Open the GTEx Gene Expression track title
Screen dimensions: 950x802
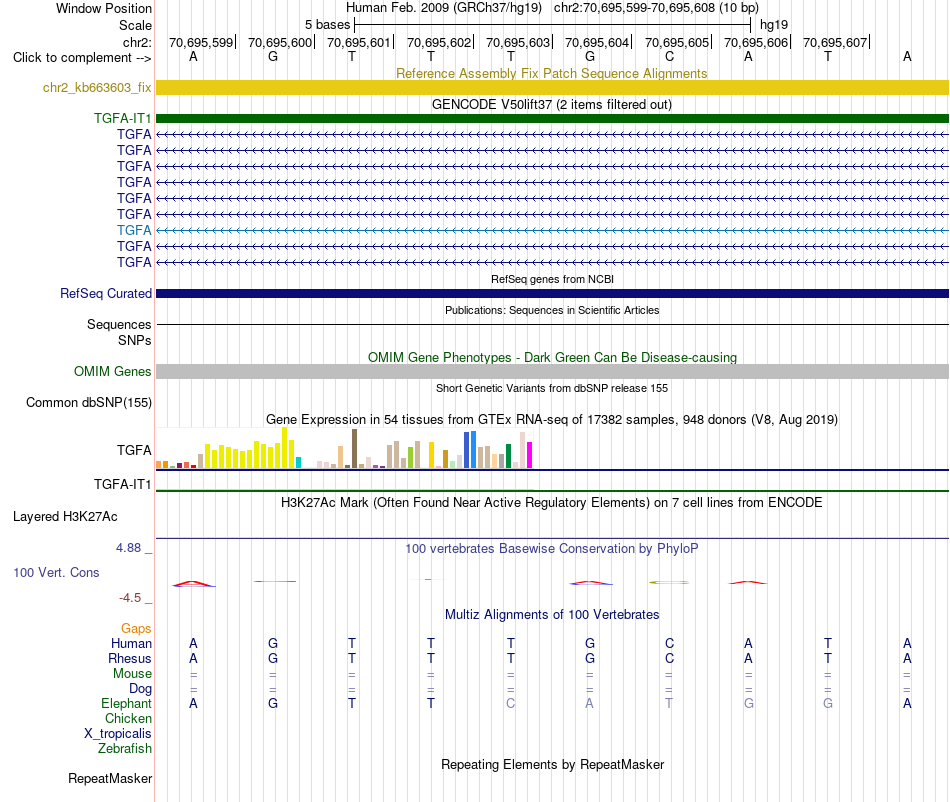pos(551,419)
